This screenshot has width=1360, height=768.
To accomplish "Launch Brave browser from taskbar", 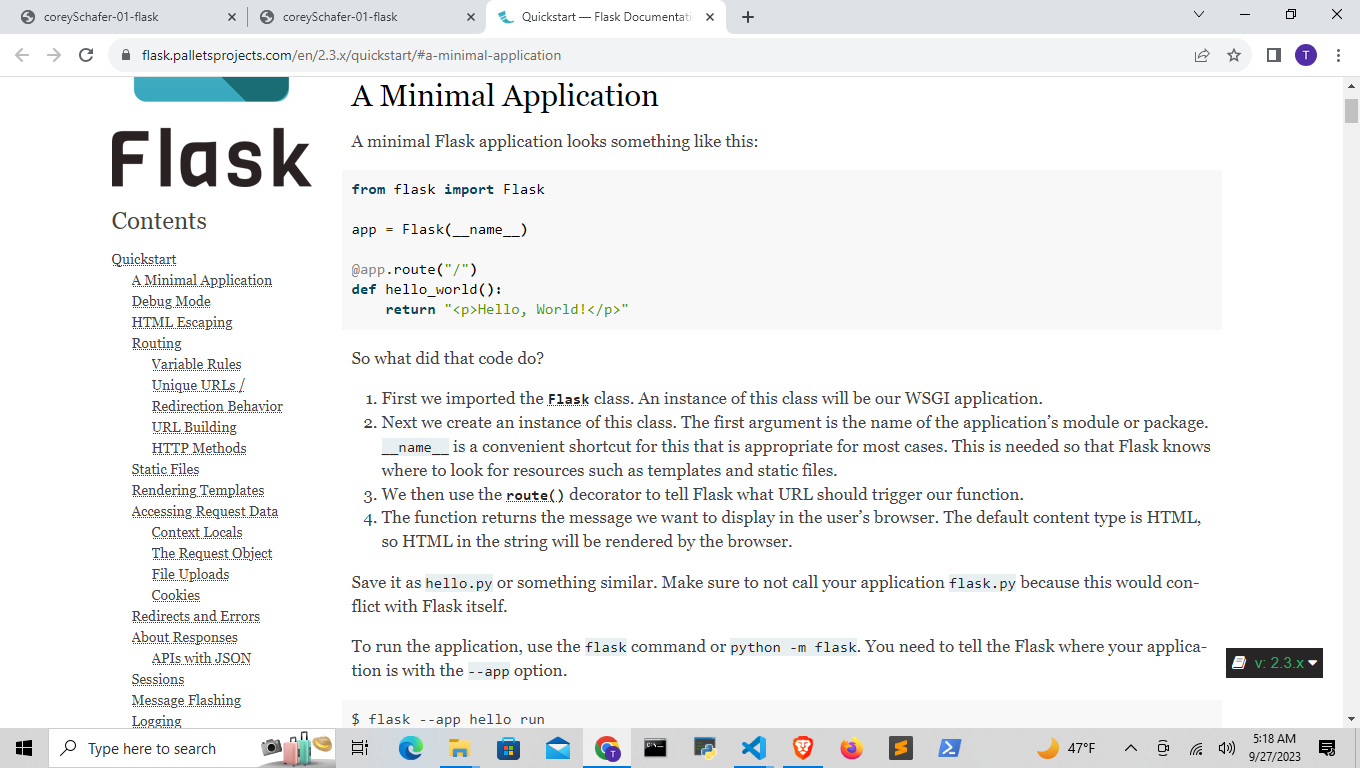I will click(x=803, y=748).
